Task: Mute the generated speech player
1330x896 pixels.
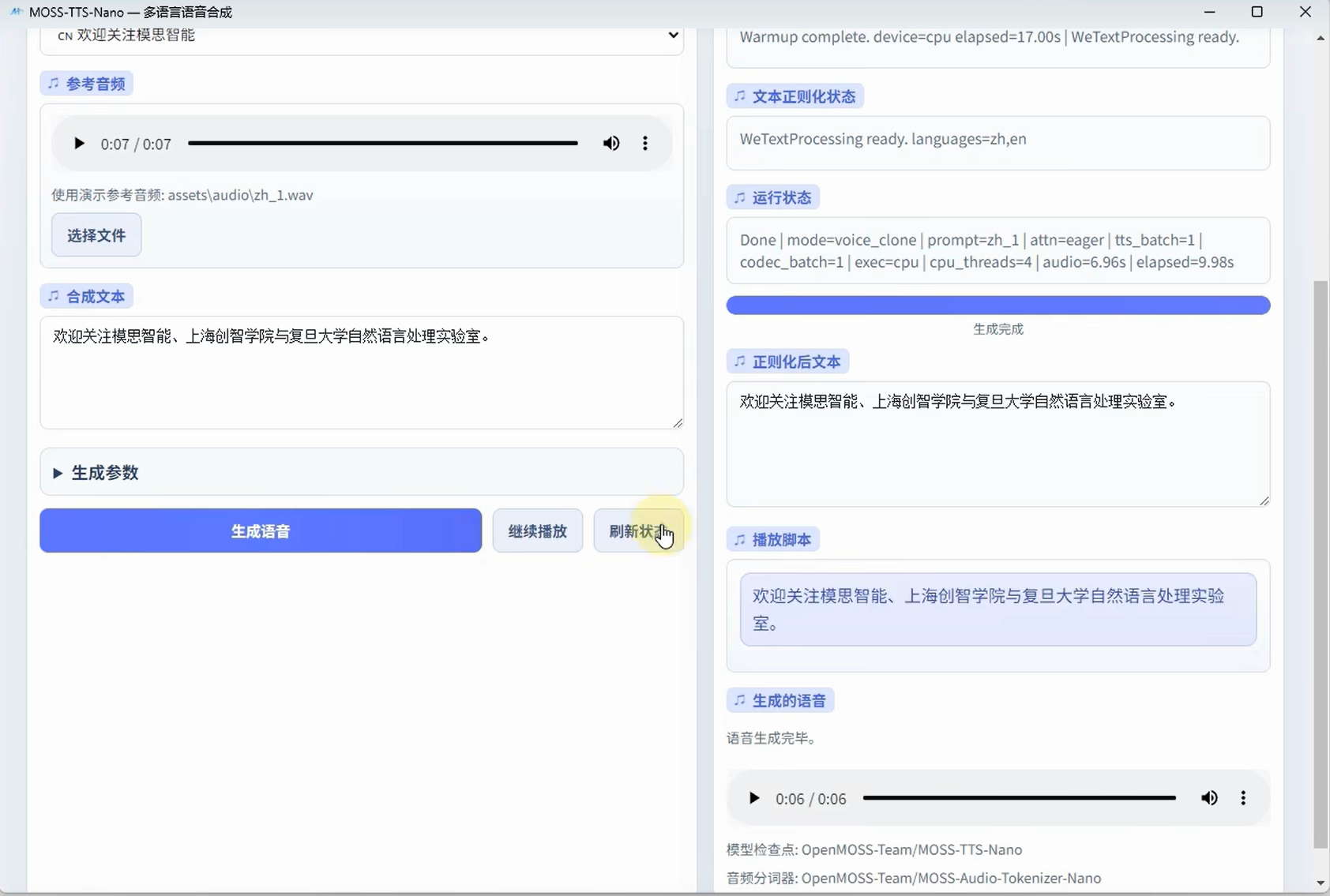Action: (1209, 798)
